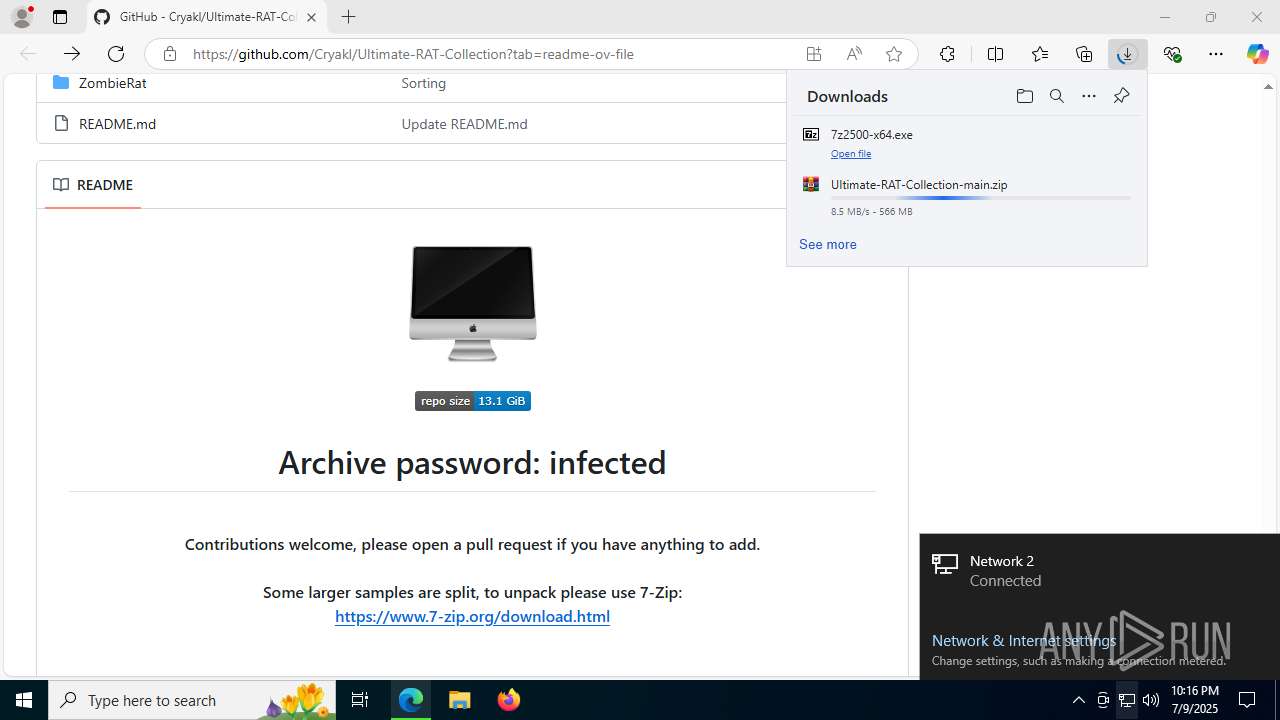1280x720 pixels.
Task: Select the 7z2500-x64.exe download entry
Action: pos(966,143)
